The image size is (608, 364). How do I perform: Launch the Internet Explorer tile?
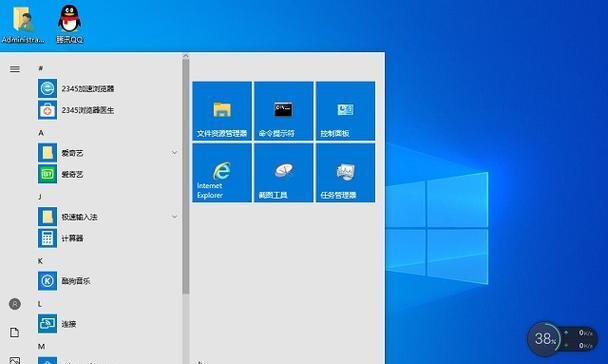click(222, 173)
